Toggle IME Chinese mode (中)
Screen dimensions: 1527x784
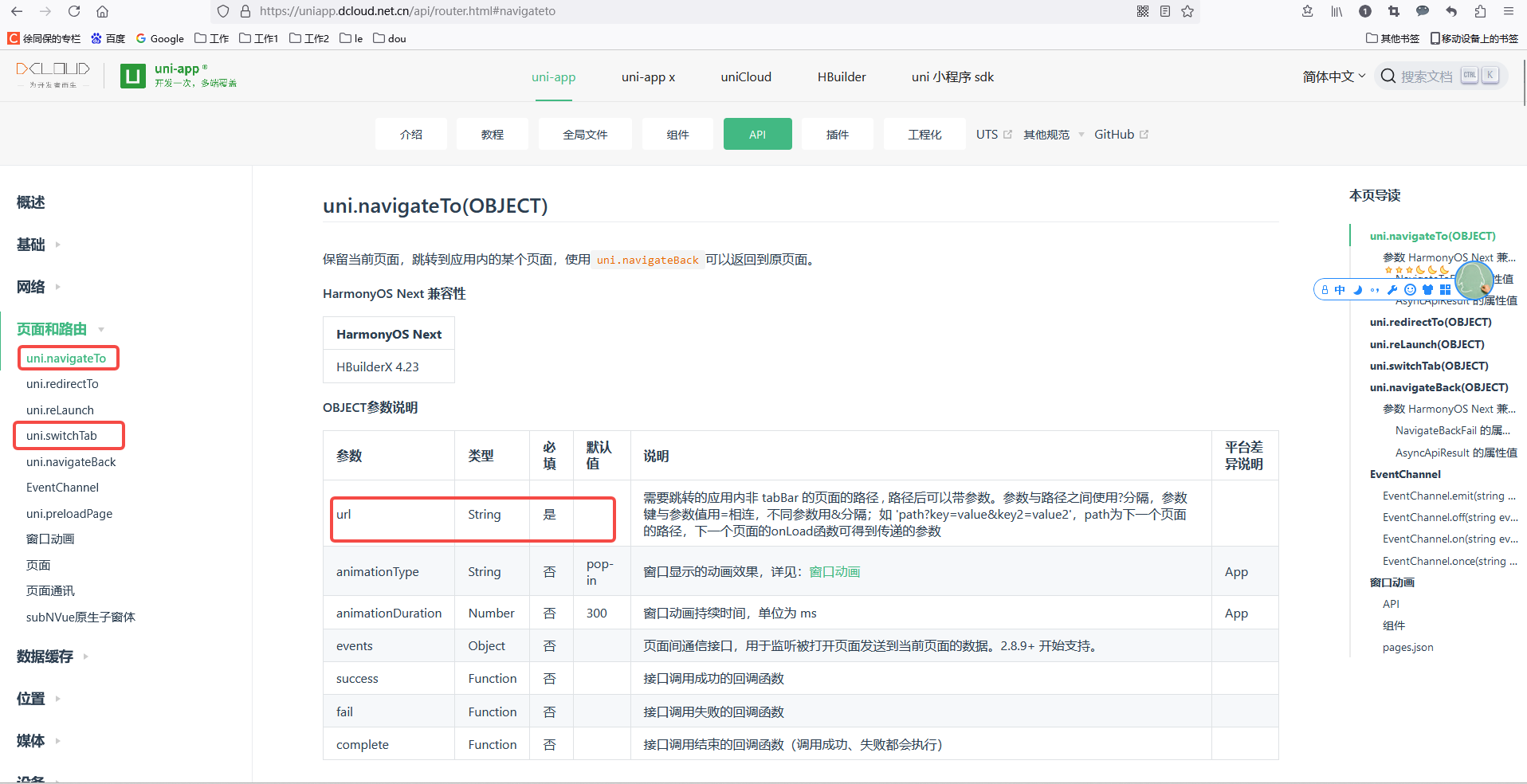tap(1340, 290)
